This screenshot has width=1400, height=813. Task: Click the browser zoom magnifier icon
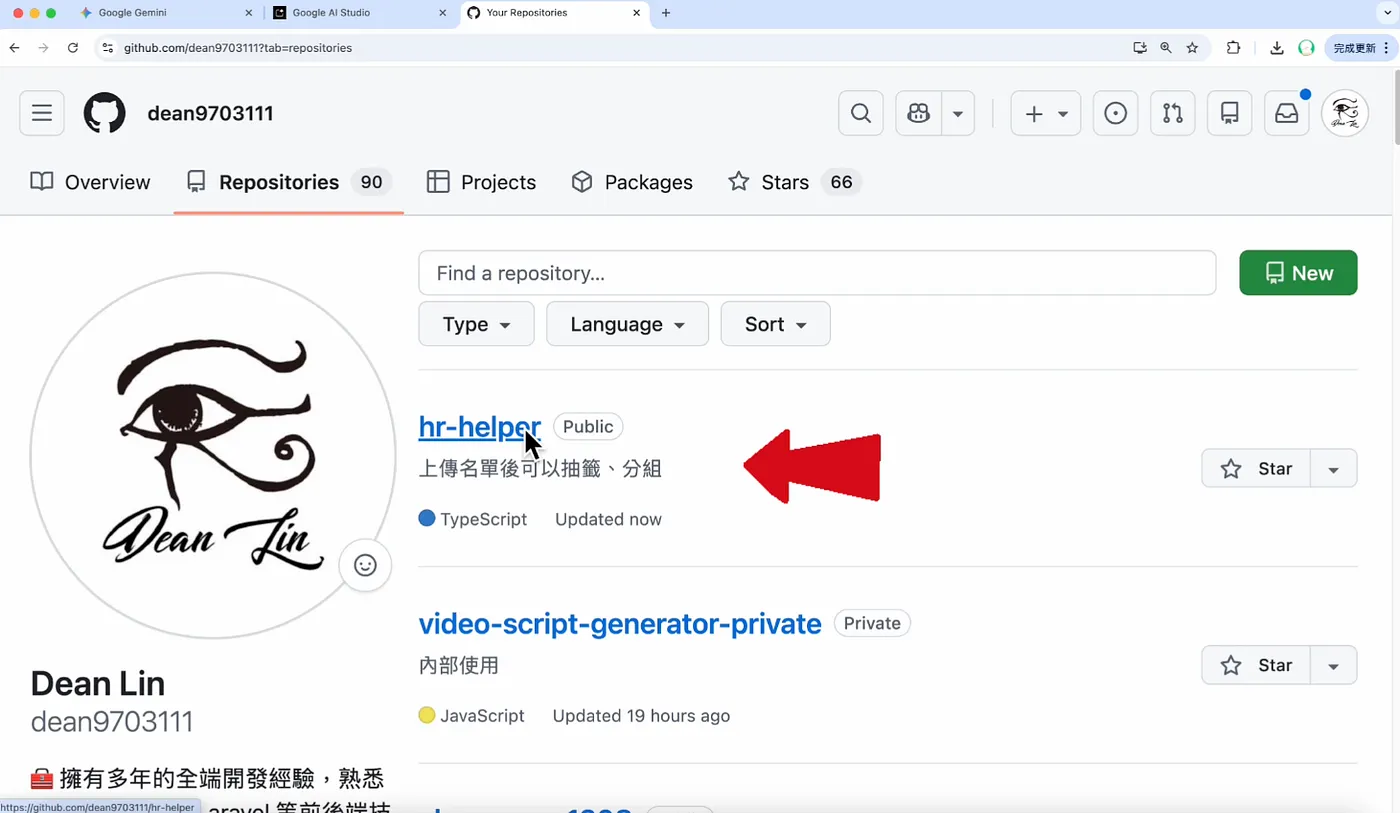1166,47
